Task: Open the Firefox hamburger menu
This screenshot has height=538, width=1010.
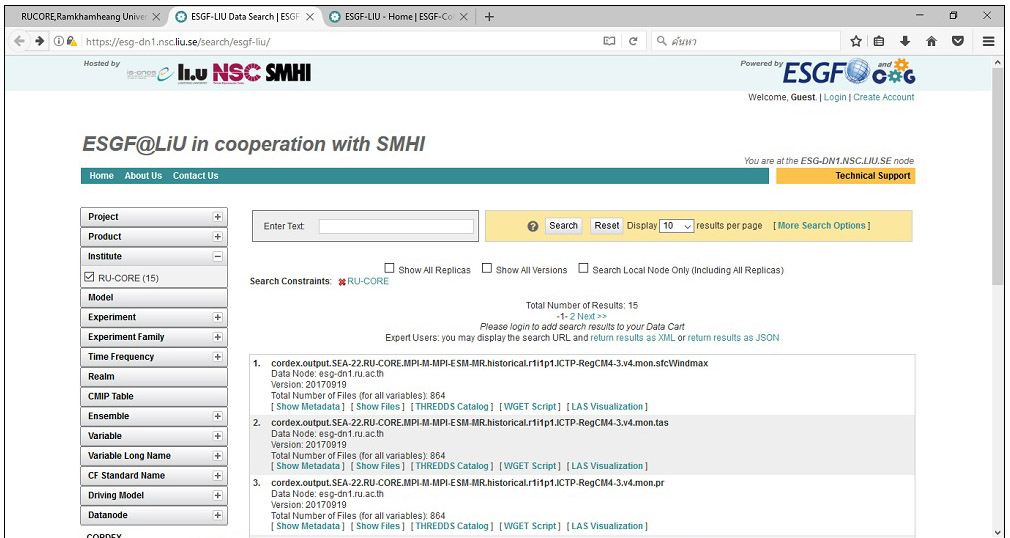Action: [x=988, y=41]
